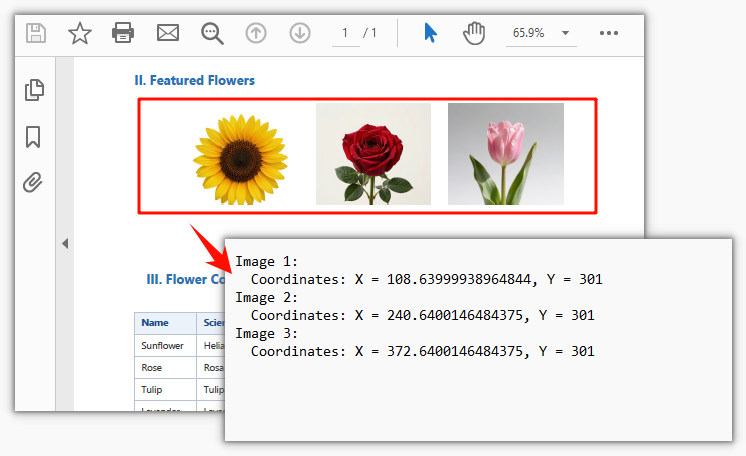Print the document via the printer icon
This screenshot has height=456, width=746.
pos(123,33)
